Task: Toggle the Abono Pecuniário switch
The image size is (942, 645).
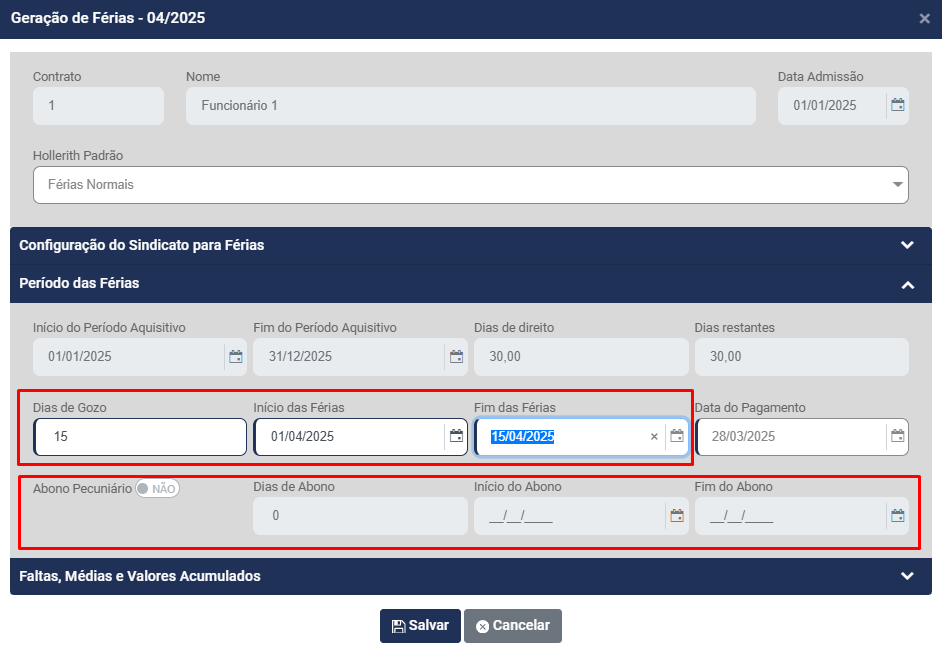Action: [x=157, y=489]
